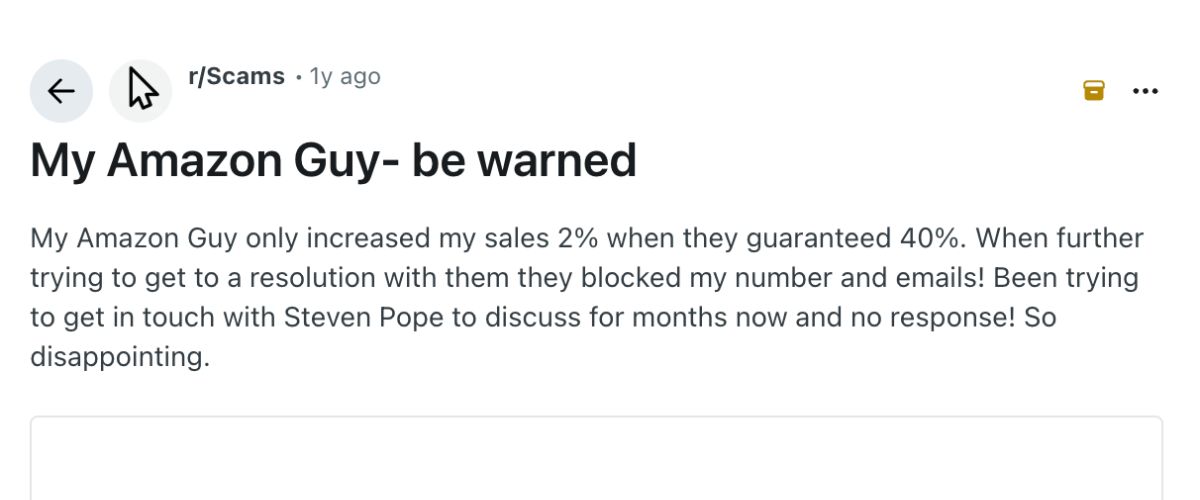Viewport: 1200px width, 500px height.
Task: Click the word "disappointing." ending the post
Action: point(120,357)
